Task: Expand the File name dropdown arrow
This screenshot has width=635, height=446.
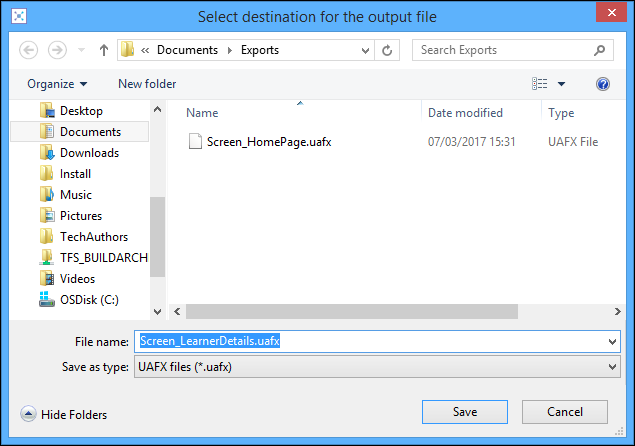Action: pyautogui.click(x=612, y=341)
